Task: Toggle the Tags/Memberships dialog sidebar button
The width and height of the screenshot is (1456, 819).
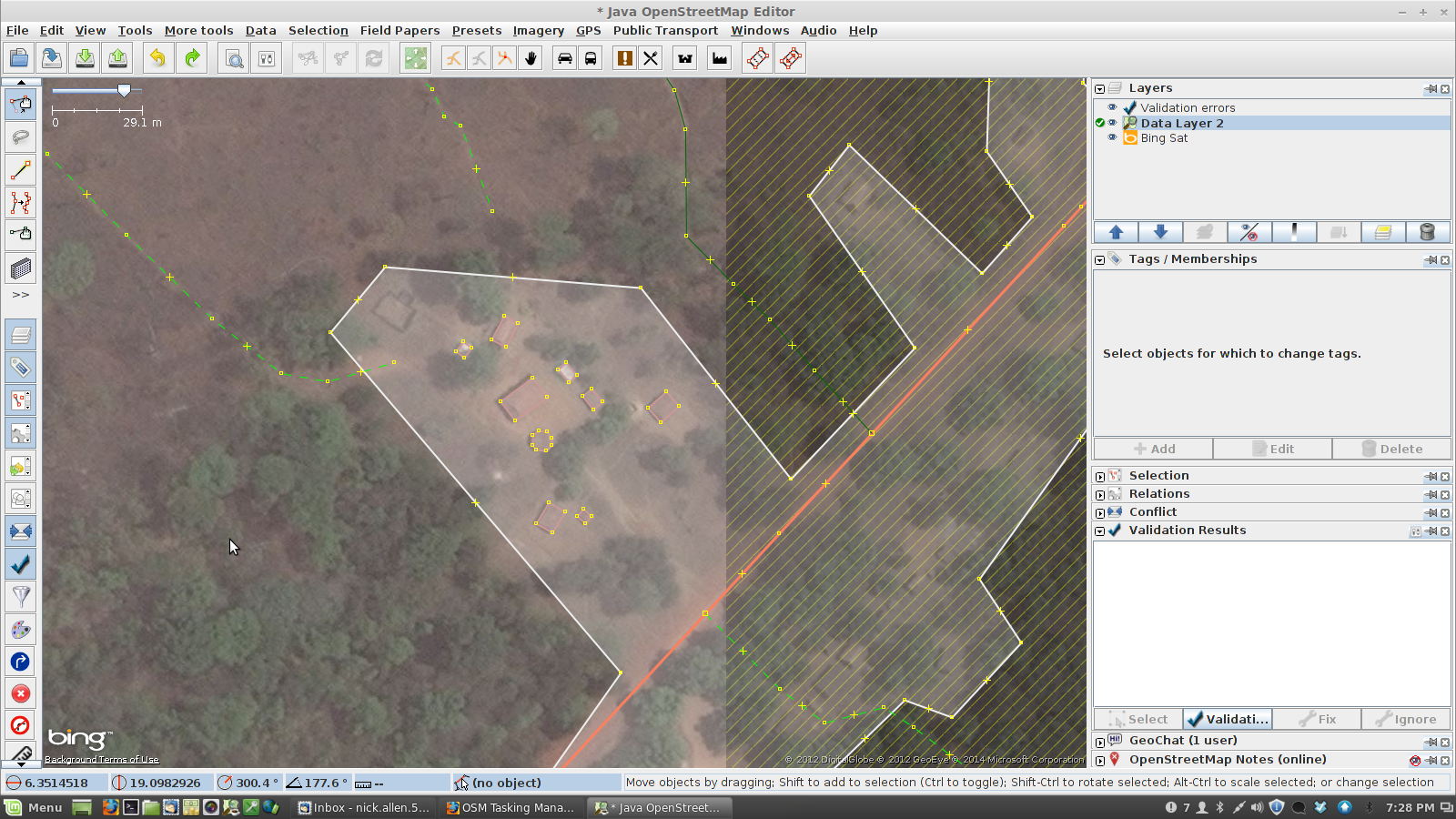Action: point(20,368)
